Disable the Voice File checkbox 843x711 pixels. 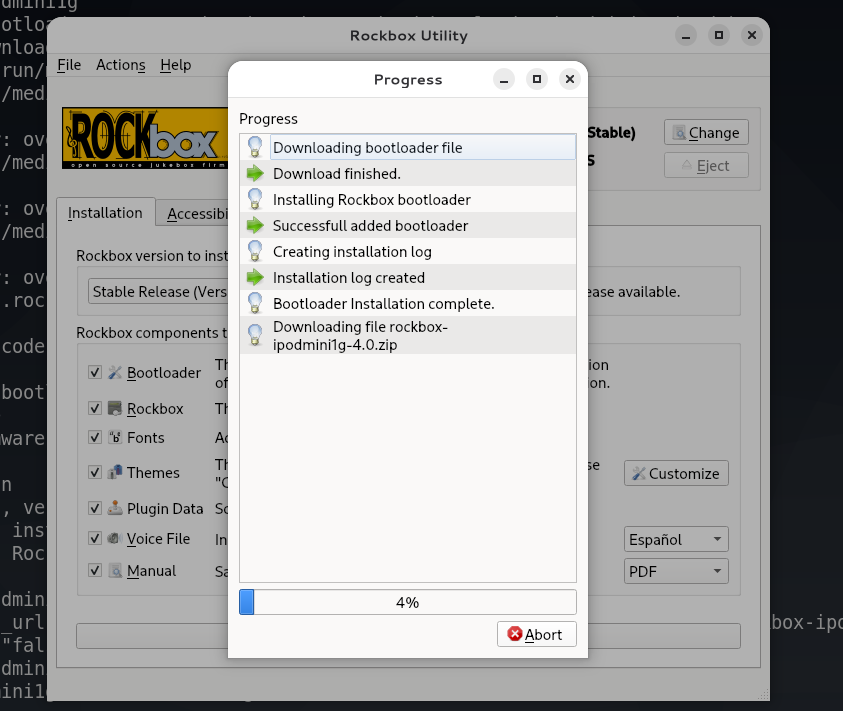pos(95,539)
